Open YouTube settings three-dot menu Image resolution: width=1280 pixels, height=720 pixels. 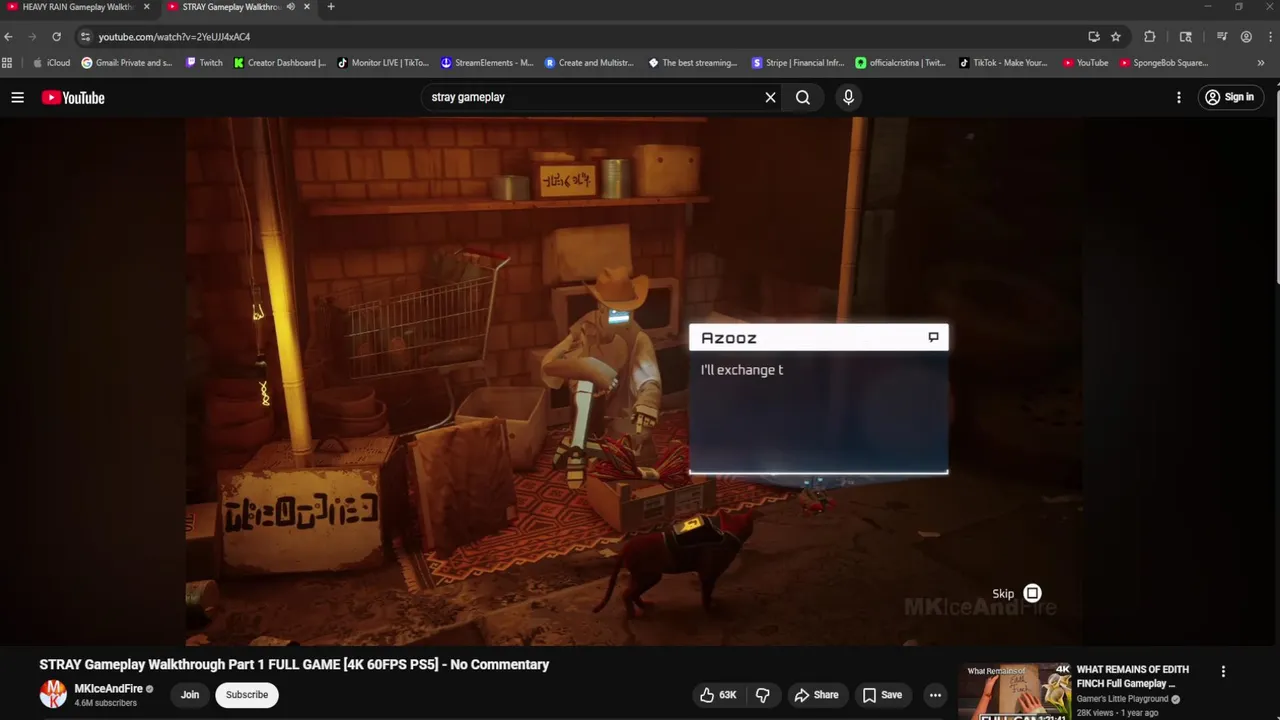tap(1179, 97)
